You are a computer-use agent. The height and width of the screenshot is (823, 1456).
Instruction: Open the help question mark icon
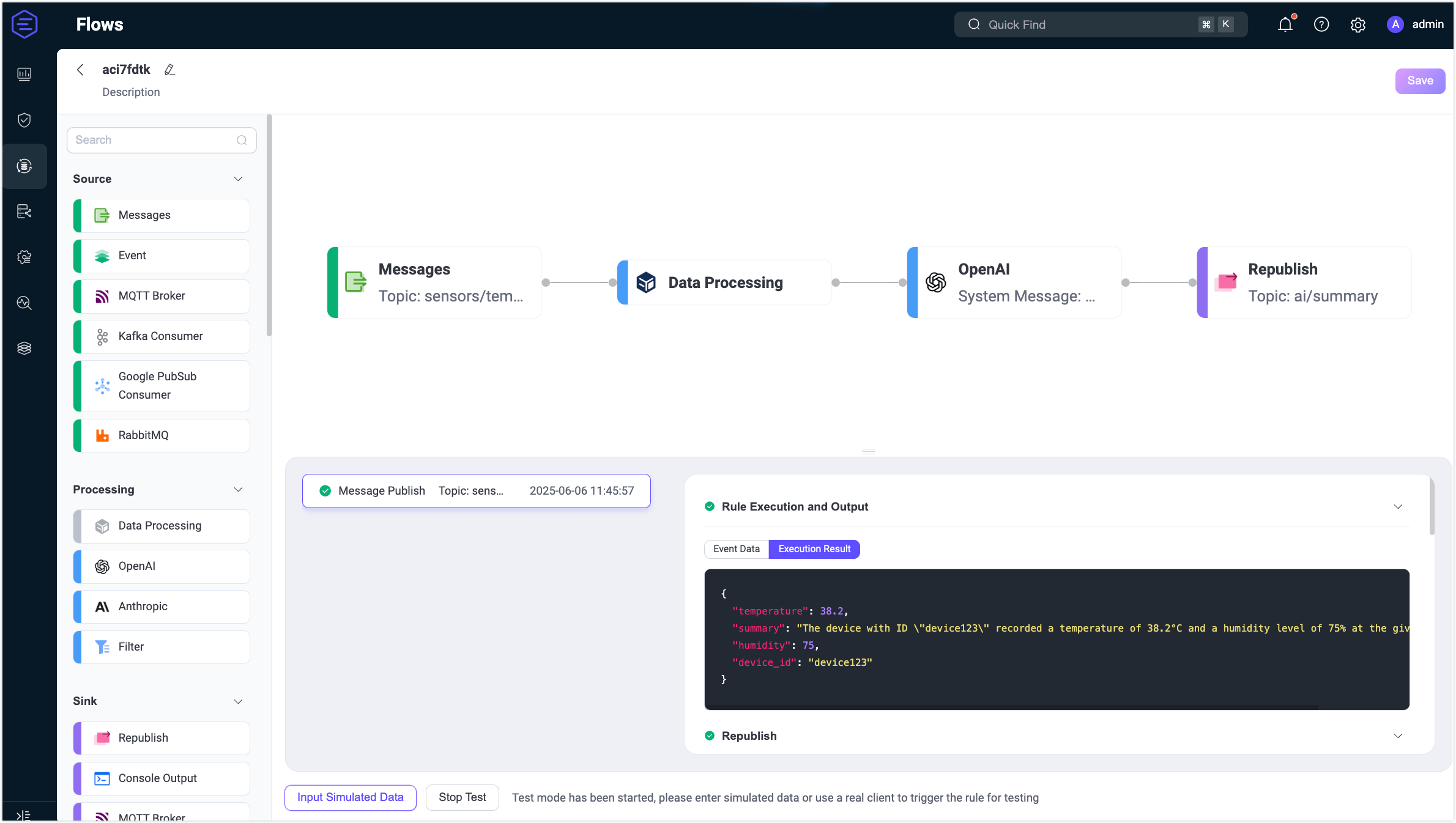click(x=1321, y=24)
